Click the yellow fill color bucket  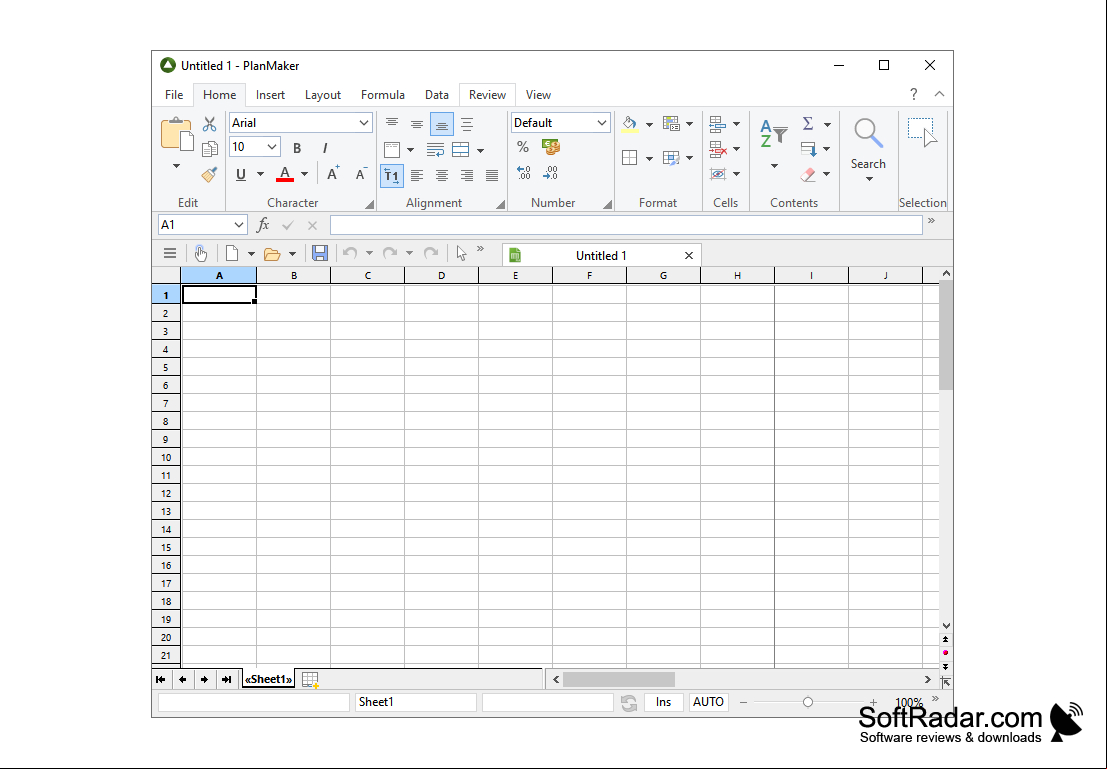(630, 124)
